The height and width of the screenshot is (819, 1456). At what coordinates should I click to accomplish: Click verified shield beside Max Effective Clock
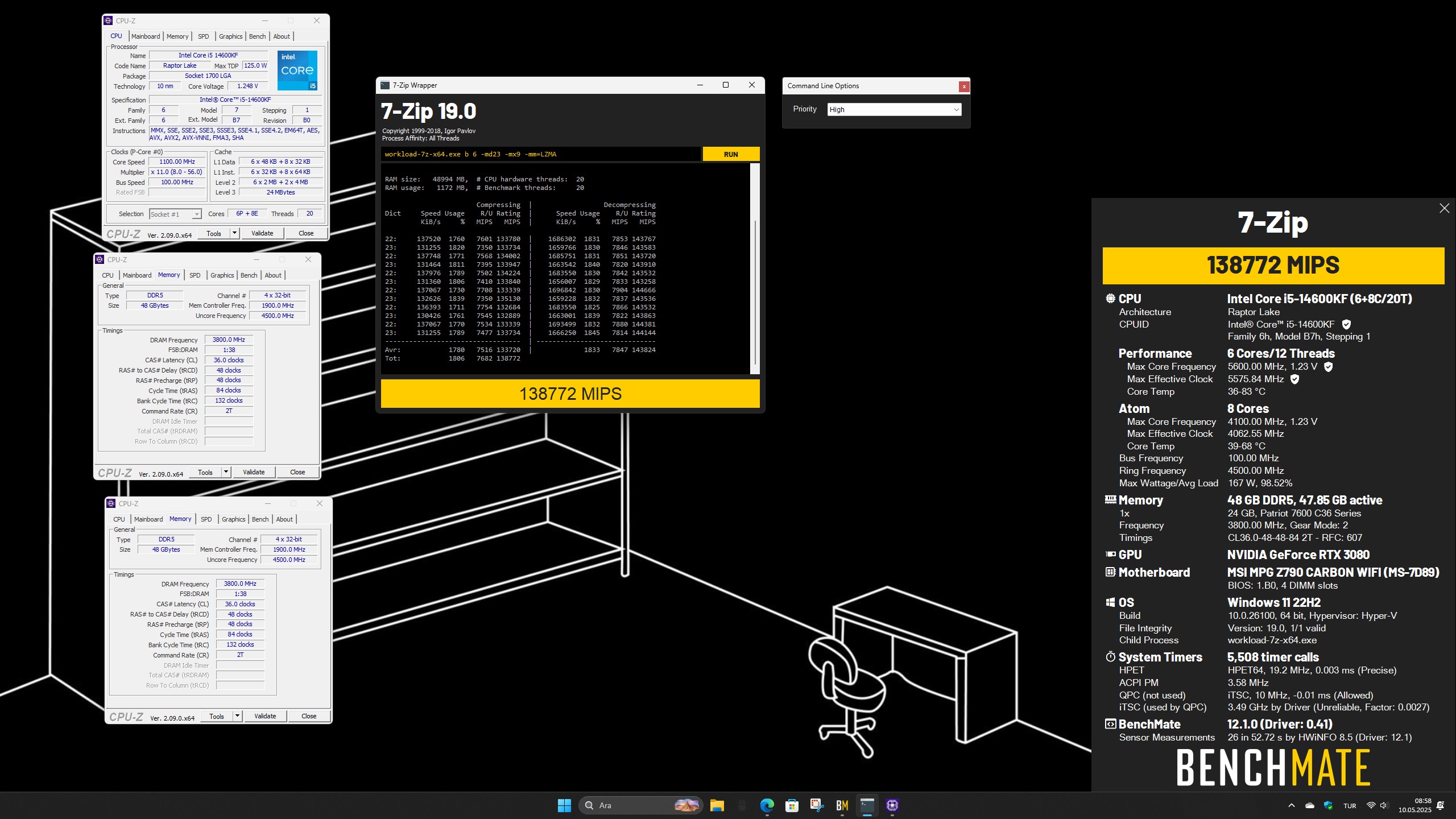coord(1294,379)
